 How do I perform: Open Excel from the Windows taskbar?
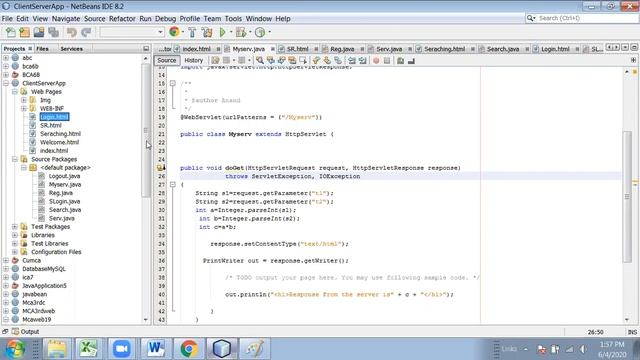coord(88,349)
